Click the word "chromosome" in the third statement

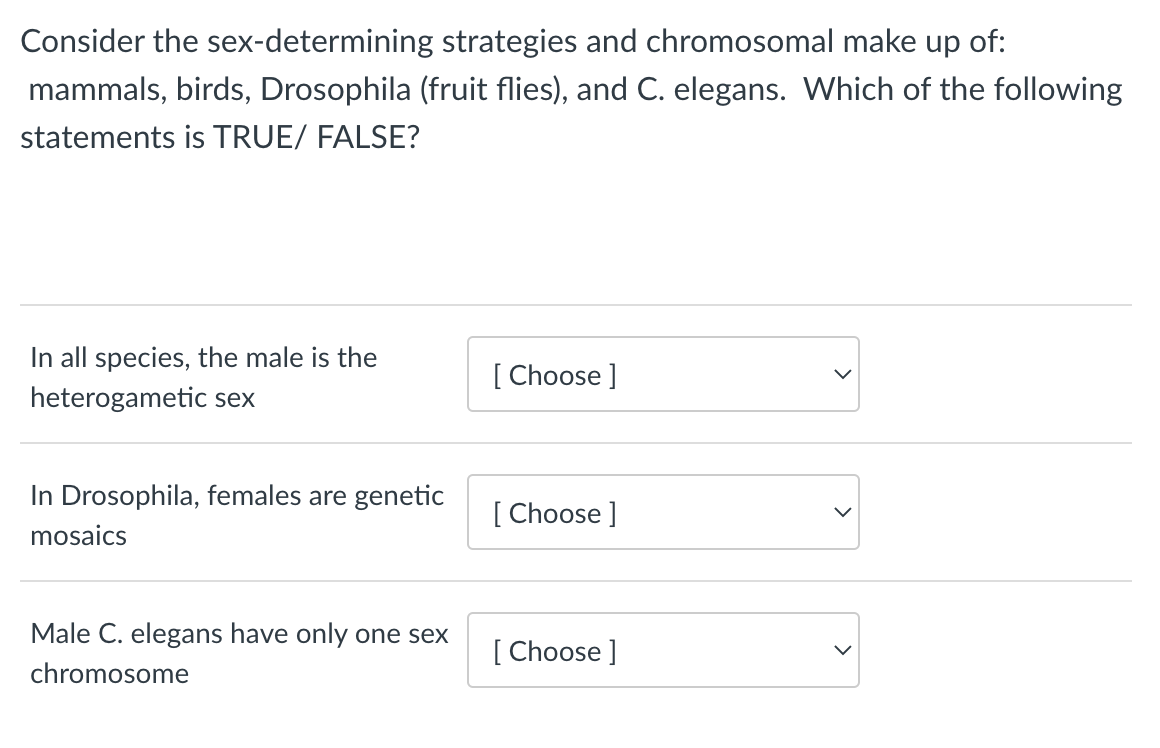click(109, 674)
